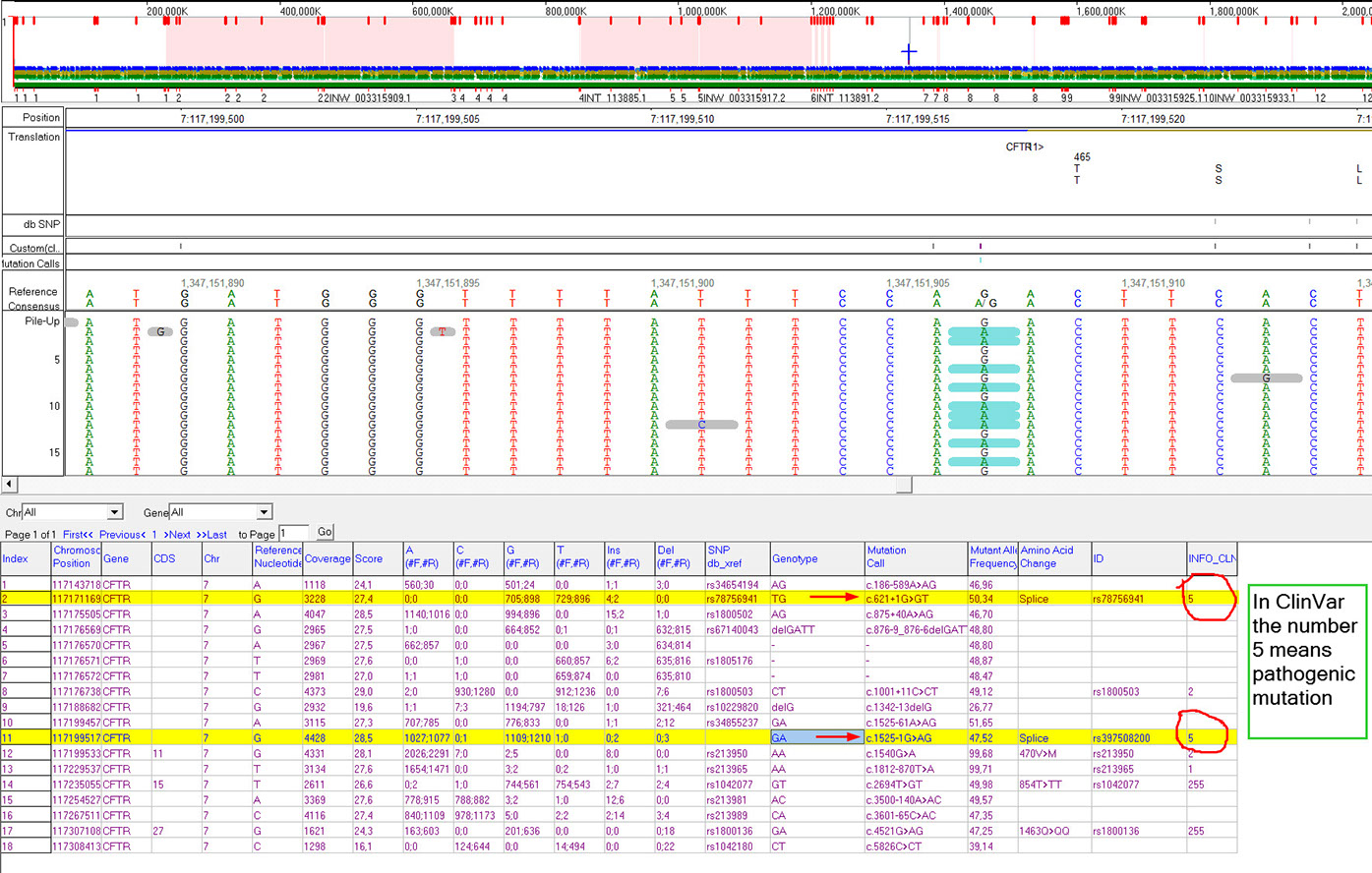Click the CFTR1> label in Translation track
Viewport: 1372px width, 873px height.
tap(1024, 147)
